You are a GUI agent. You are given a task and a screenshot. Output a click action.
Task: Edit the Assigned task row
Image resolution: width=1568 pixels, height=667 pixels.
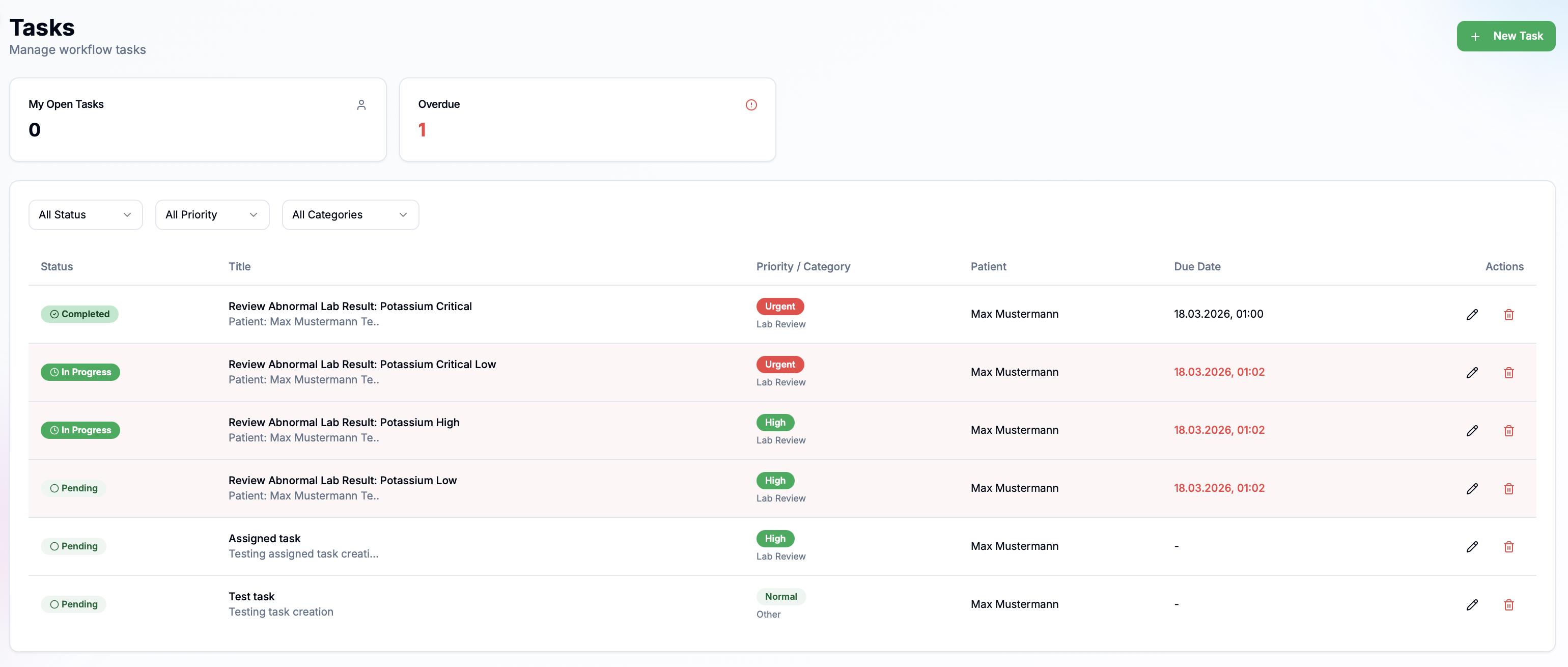click(x=1472, y=546)
